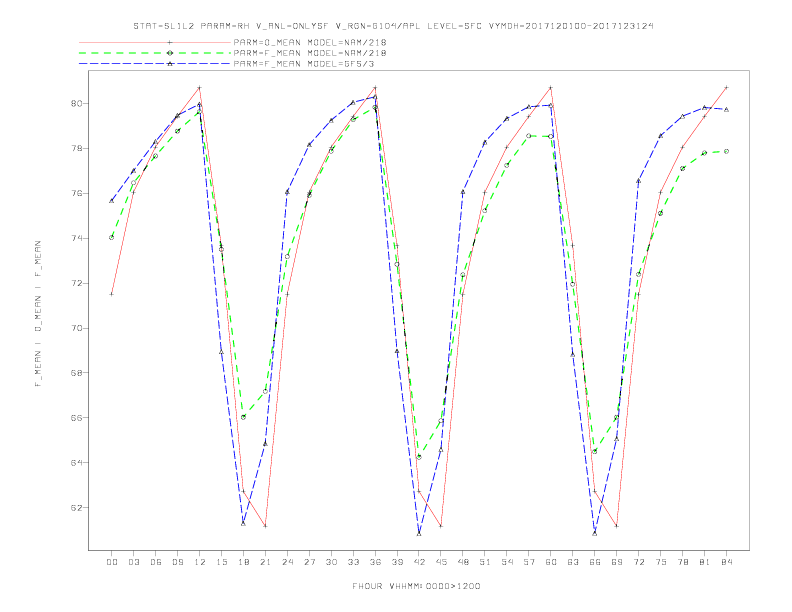The height and width of the screenshot is (612, 792).
Task: Click x-axis forecast hour label 78
Action: (683, 562)
